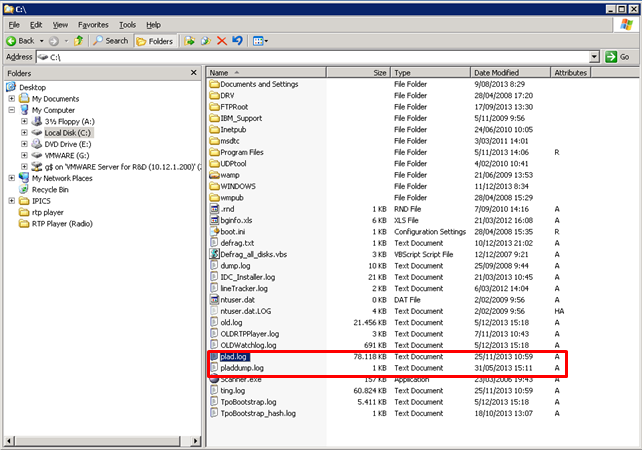This screenshot has height=450, width=642.
Task: Open the Tools menu
Action: (127, 25)
